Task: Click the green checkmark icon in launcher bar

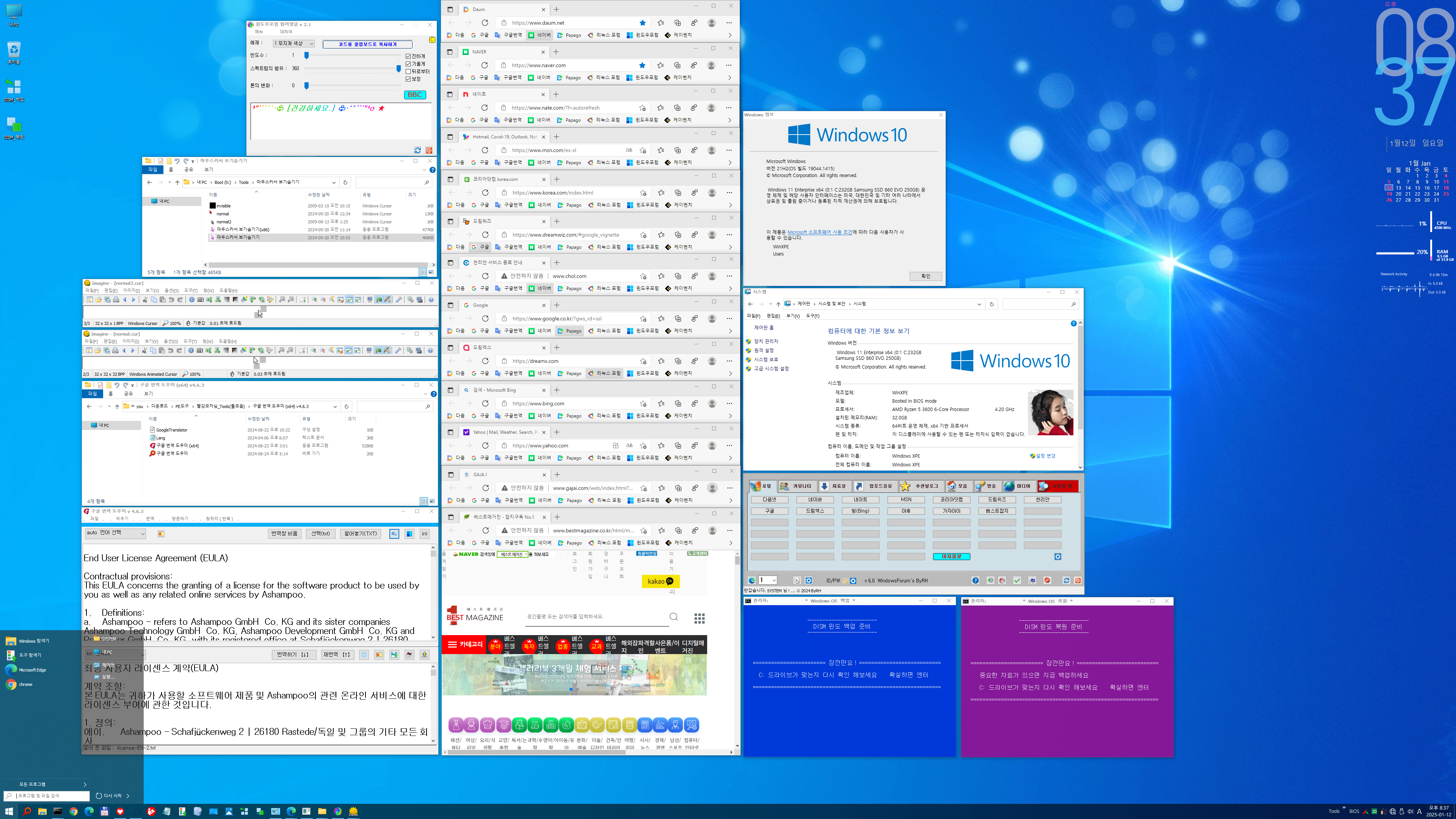Action: point(1017,581)
